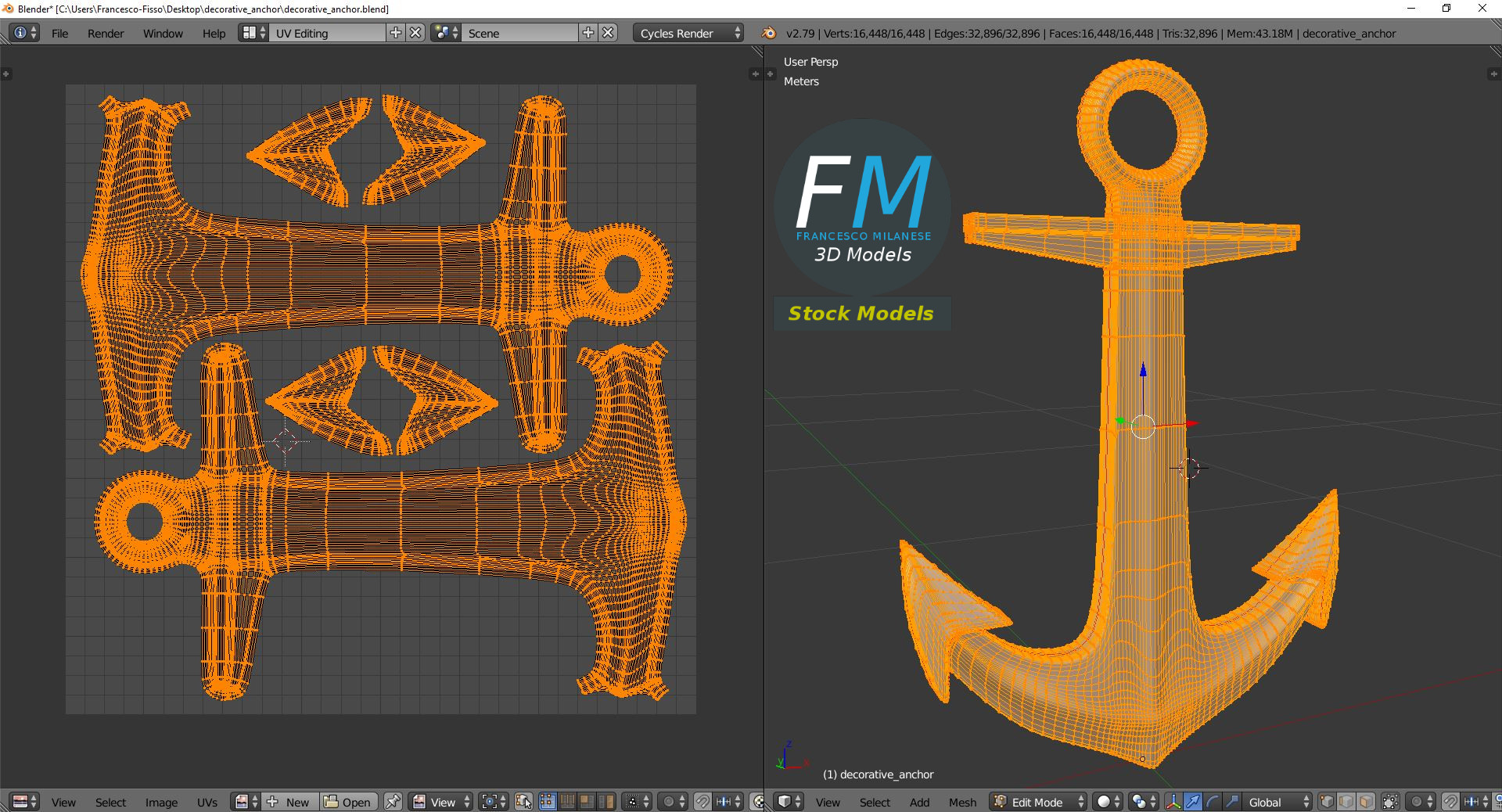
Task: Switch to 3D View edge select mode
Action: 1346,802
